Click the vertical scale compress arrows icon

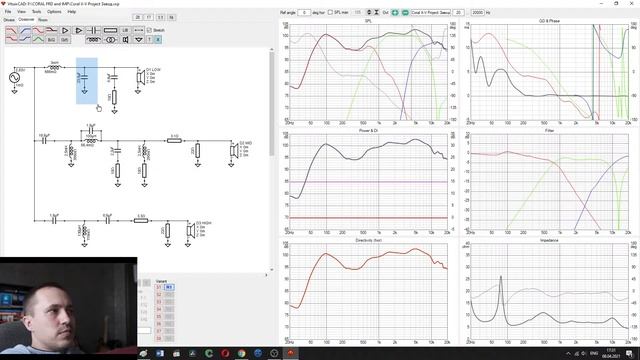pos(376,13)
